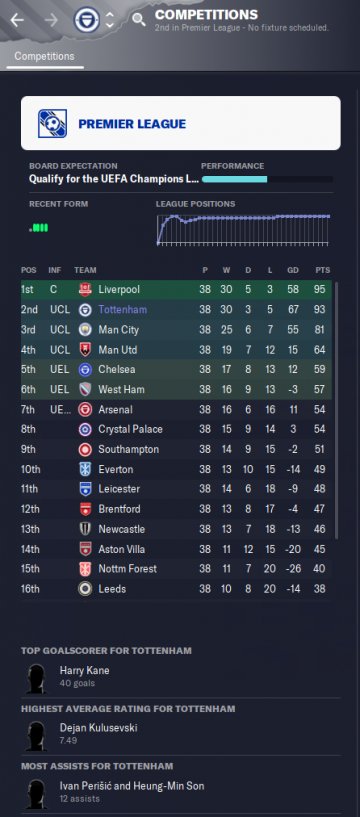Click the Newcastle club crest

tap(85, 529)
